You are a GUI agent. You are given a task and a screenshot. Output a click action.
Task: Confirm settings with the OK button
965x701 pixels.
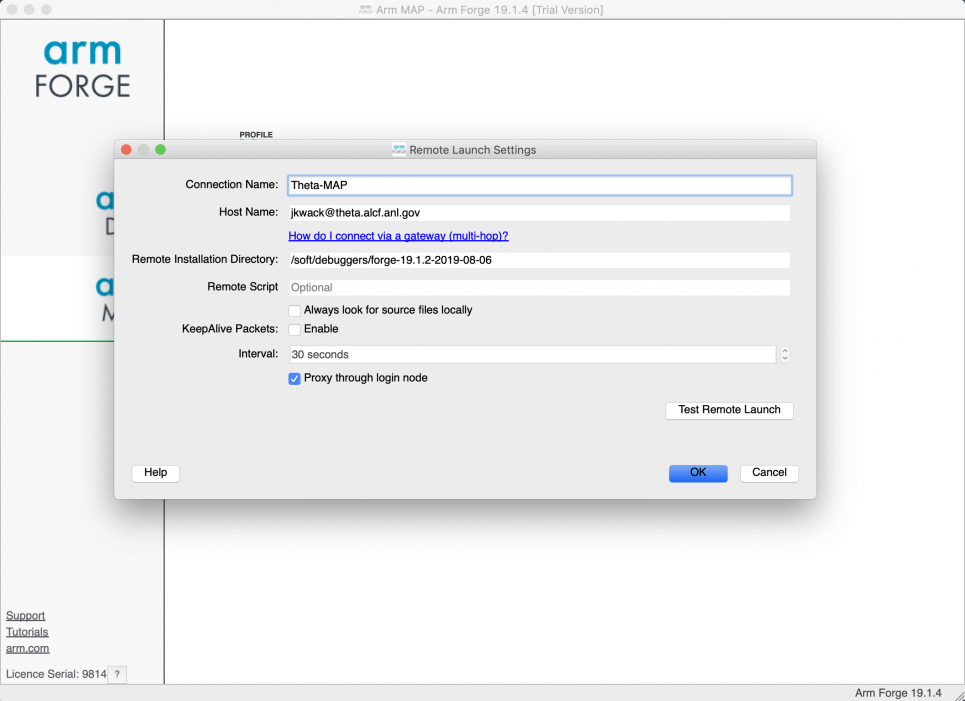698,473
